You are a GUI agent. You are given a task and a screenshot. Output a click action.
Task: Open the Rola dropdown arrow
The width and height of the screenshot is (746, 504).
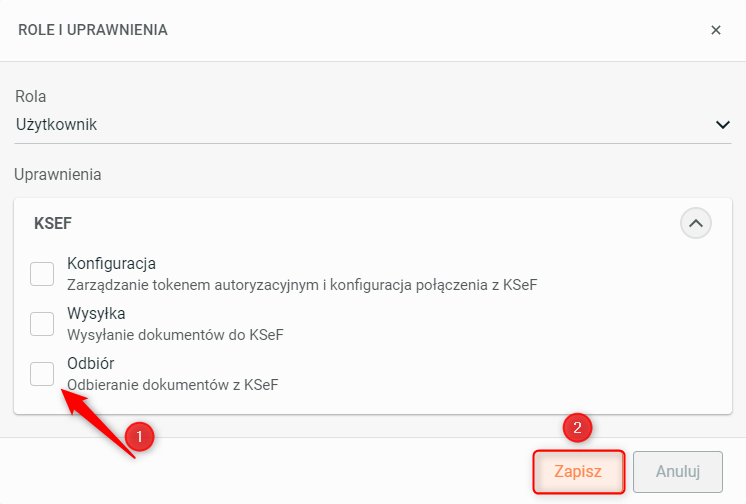[x=722, y=125]
